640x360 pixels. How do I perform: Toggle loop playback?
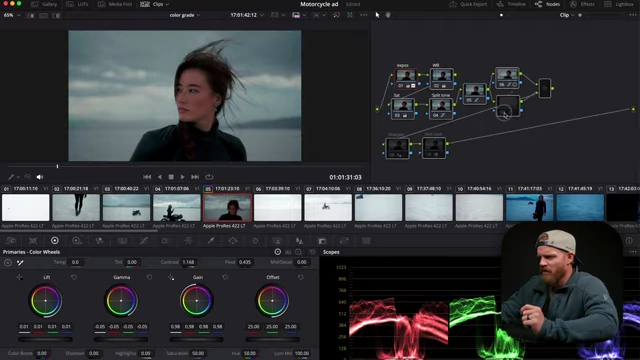pos(209,177)
